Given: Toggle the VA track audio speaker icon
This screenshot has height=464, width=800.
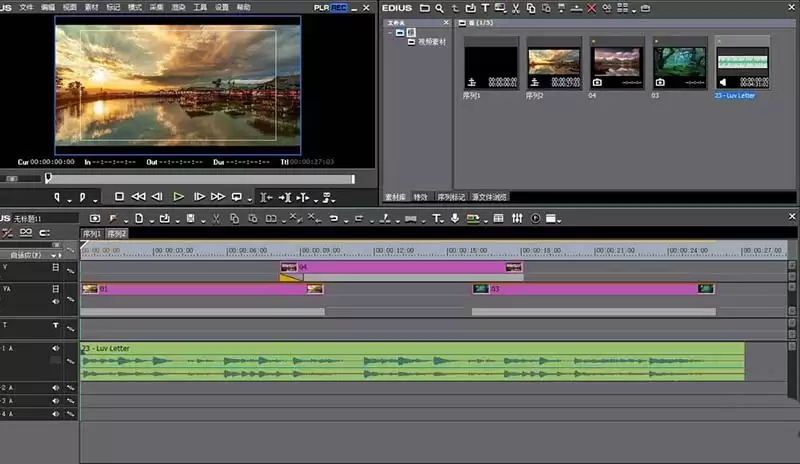Looking at the screenshot, I should tap(56, 302).
